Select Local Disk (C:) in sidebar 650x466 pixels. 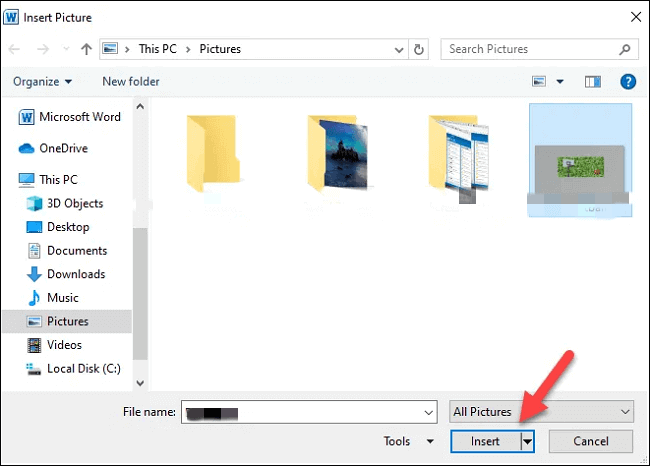coord(83,368)
